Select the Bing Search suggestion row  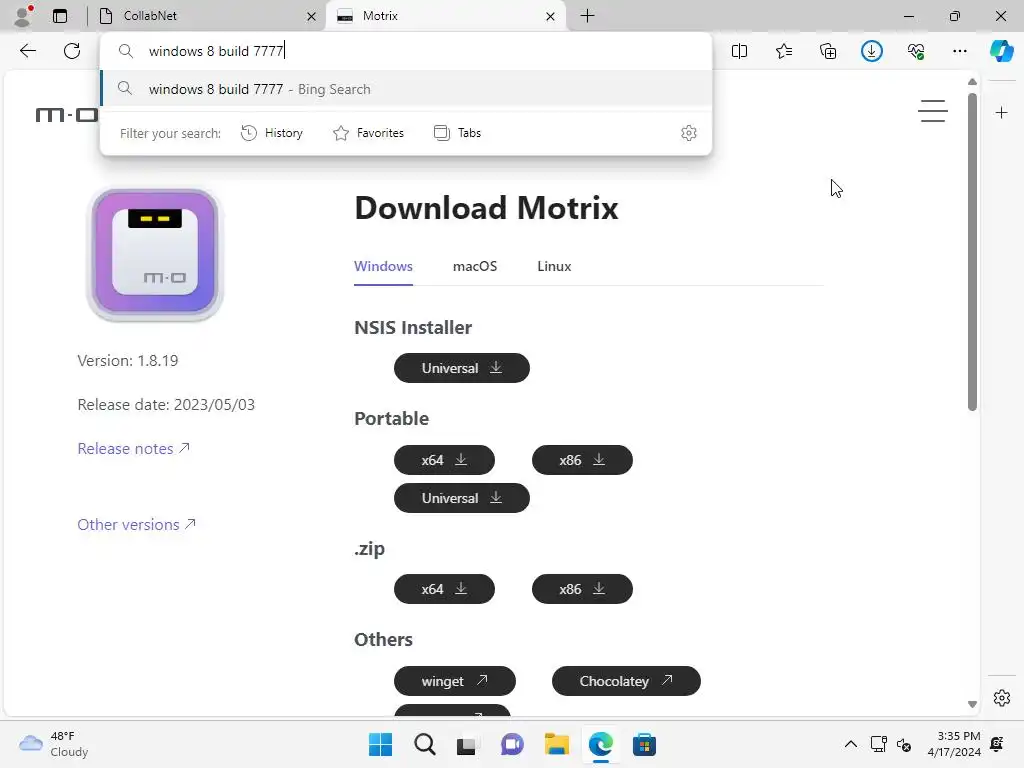pos(406,89)
